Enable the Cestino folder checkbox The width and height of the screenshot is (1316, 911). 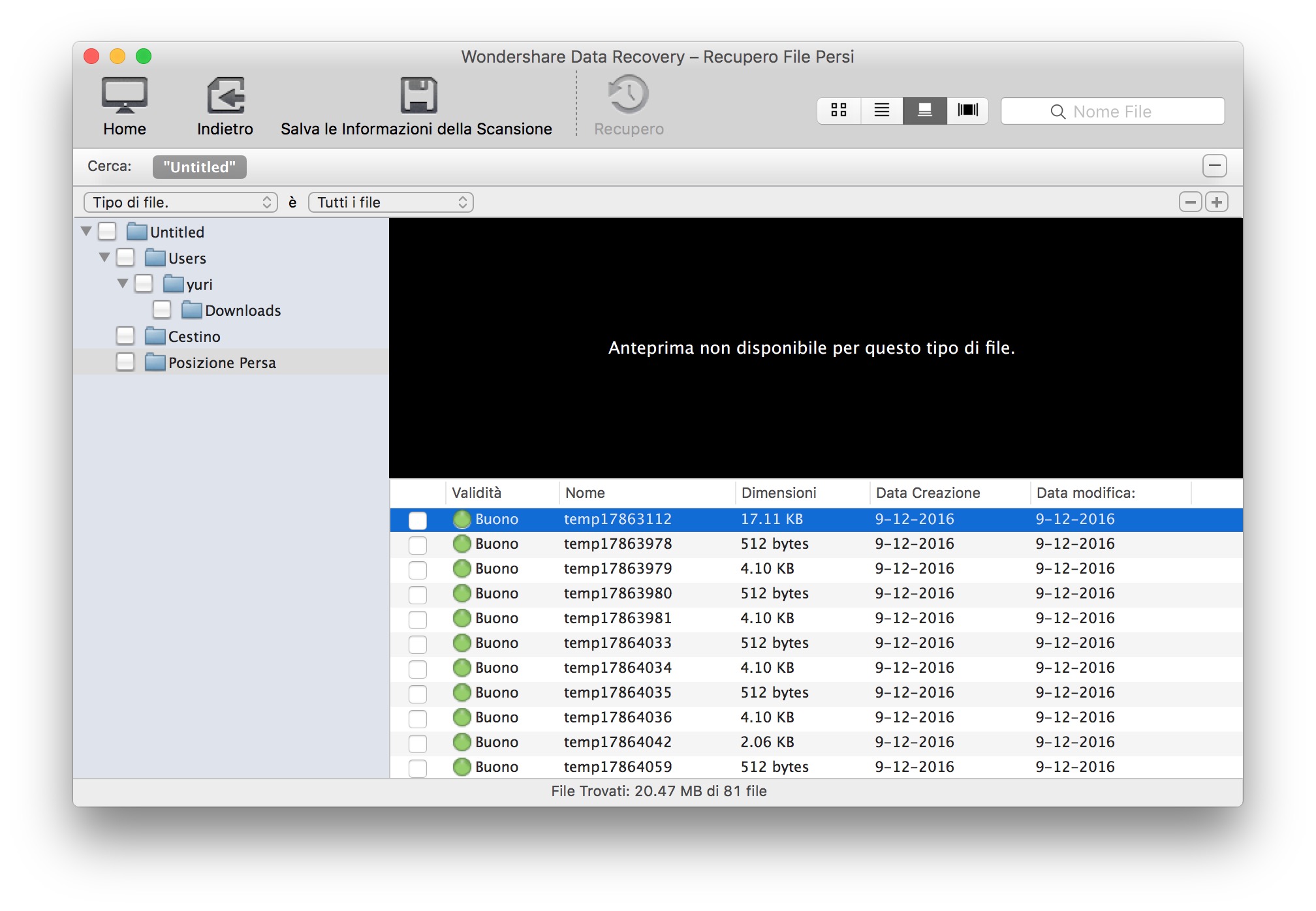tap(125, 336)
